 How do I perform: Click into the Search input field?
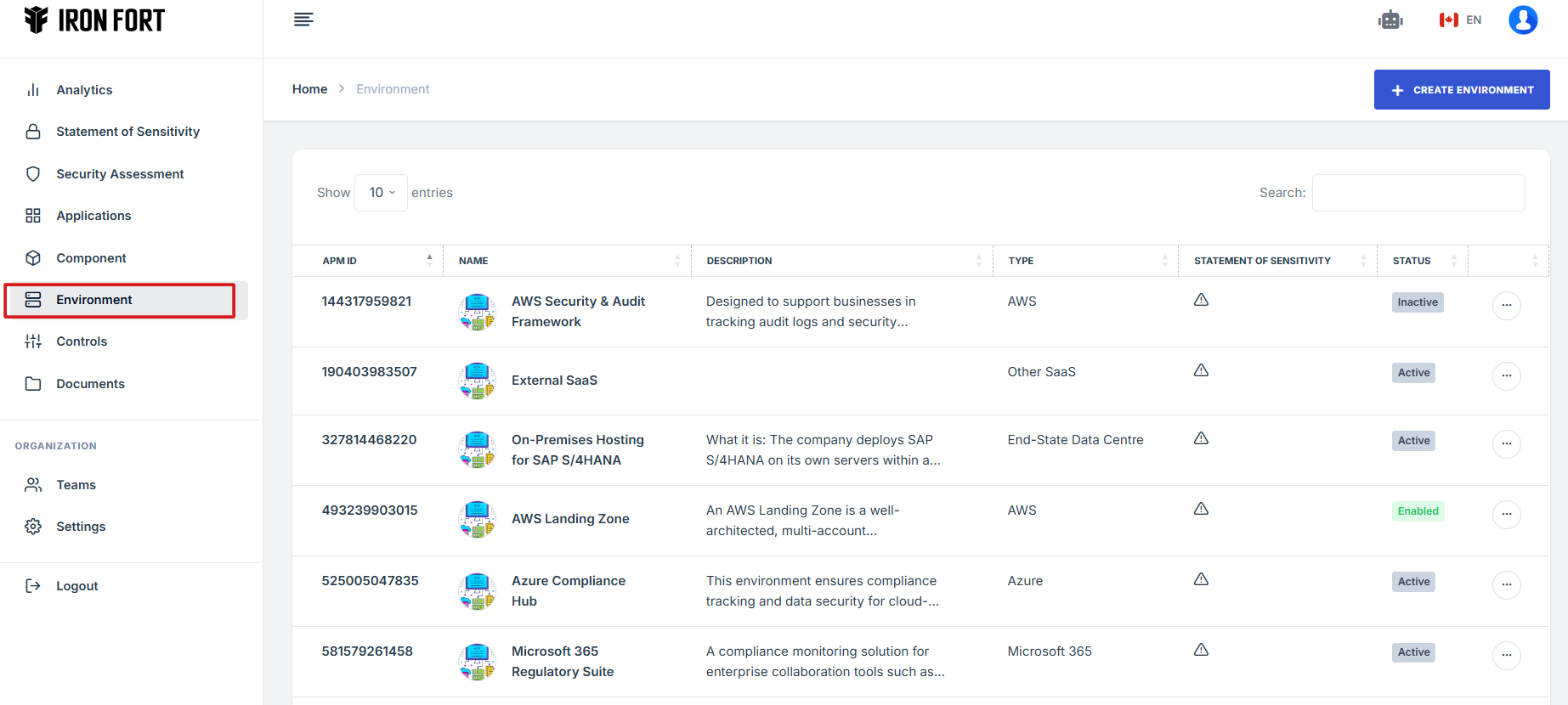tap(1418, 193)
